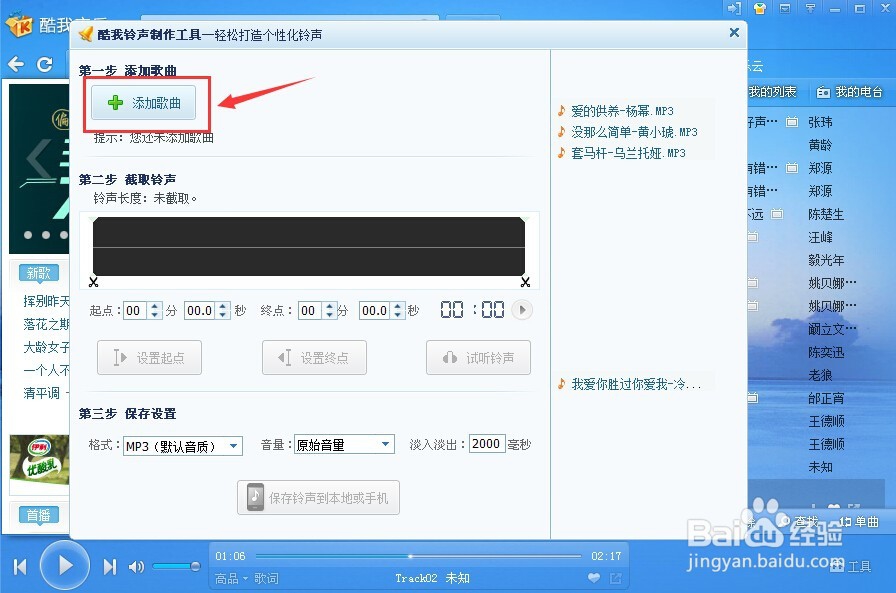The width and height of the screenshot is (896, 593).
Task: Click the change skin shirt icon
Action: [x=759, y=9]
